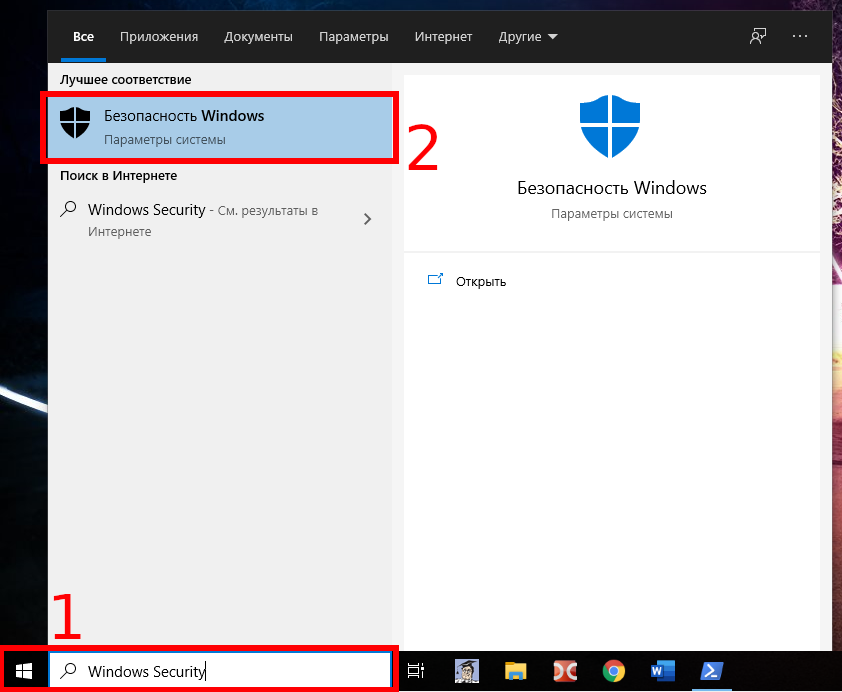842x692 pixels.
Task: Launch File Explorer from the taskbar
Action: (516, 671)
